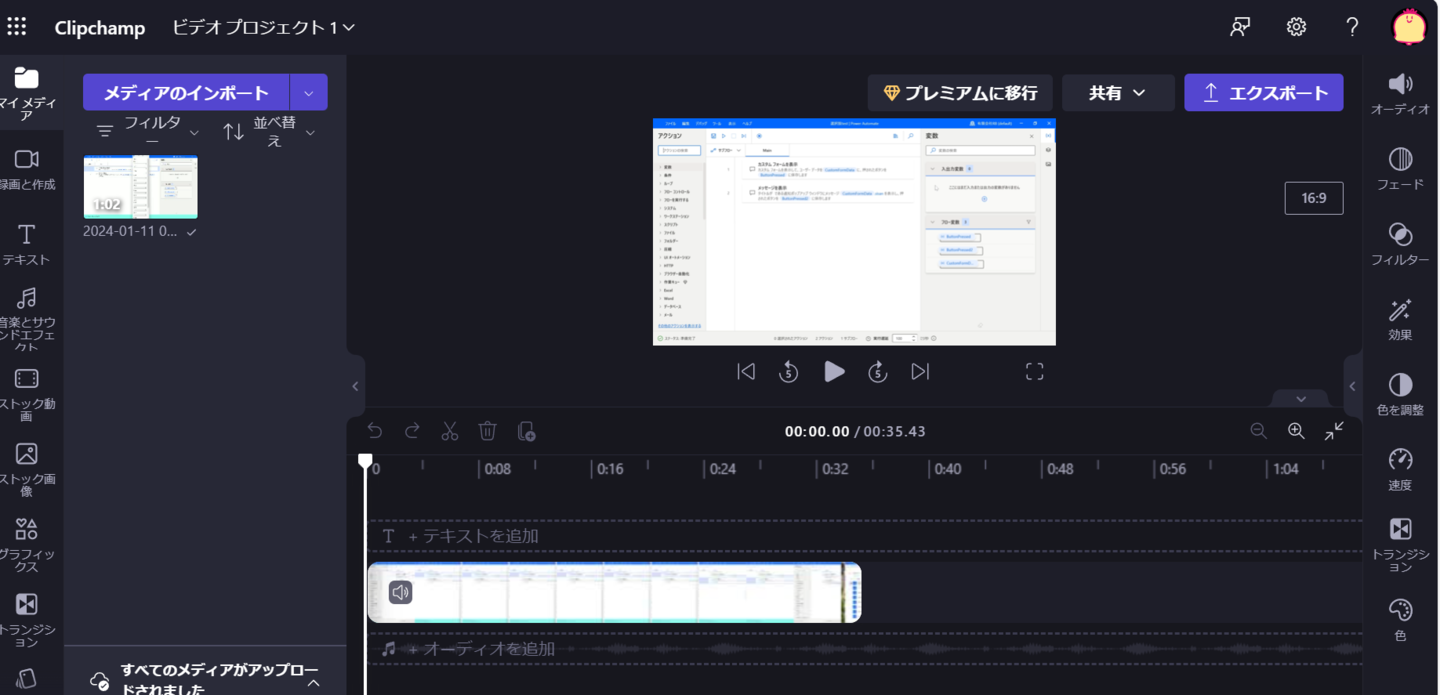
Task: Open the メディアのインポート dropdown arrow
Action: pos(308,91)
